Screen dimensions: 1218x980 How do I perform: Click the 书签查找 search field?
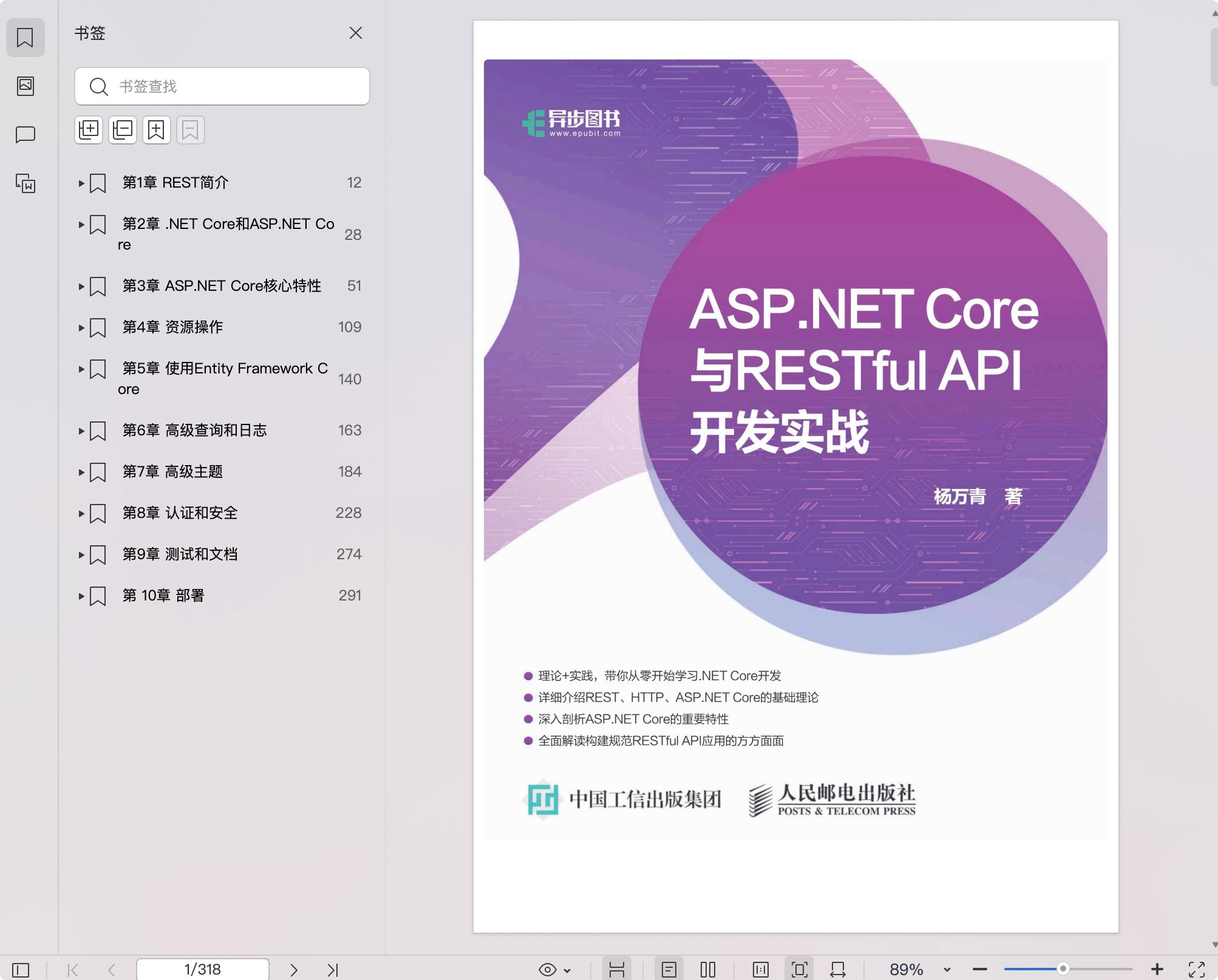pos(222,86)
